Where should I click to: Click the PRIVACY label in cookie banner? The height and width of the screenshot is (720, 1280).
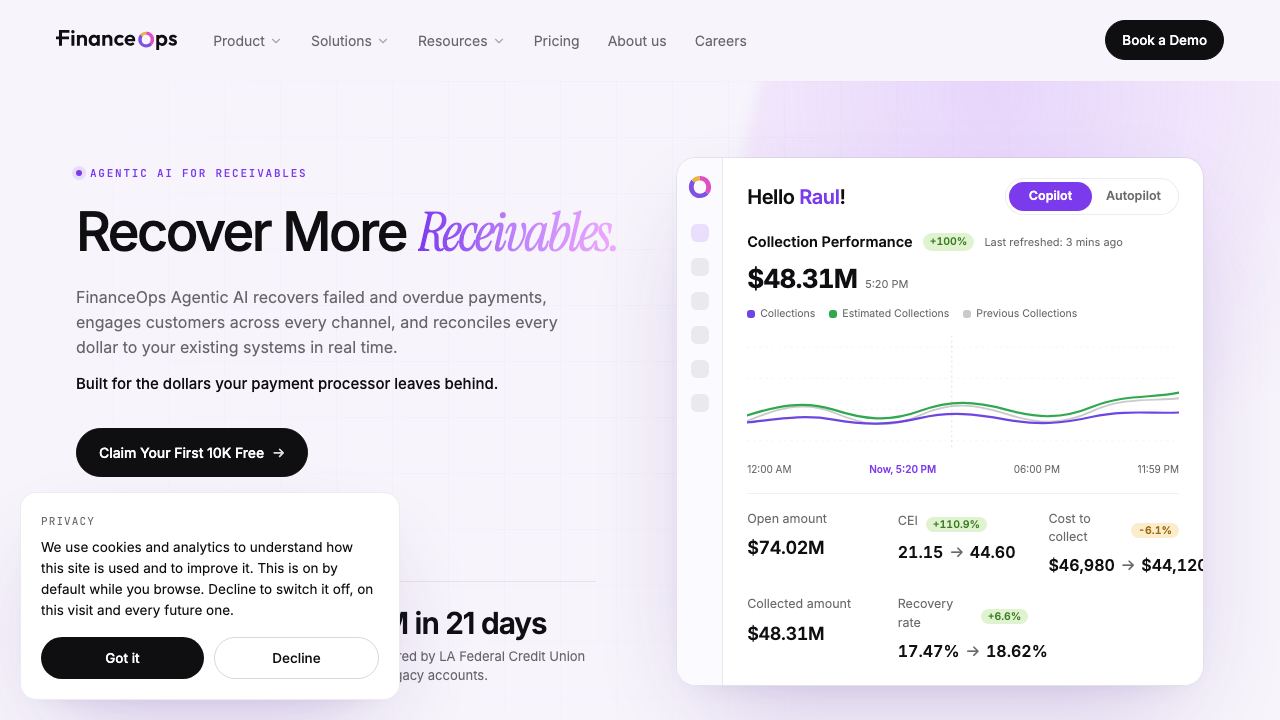coord(68,521)
